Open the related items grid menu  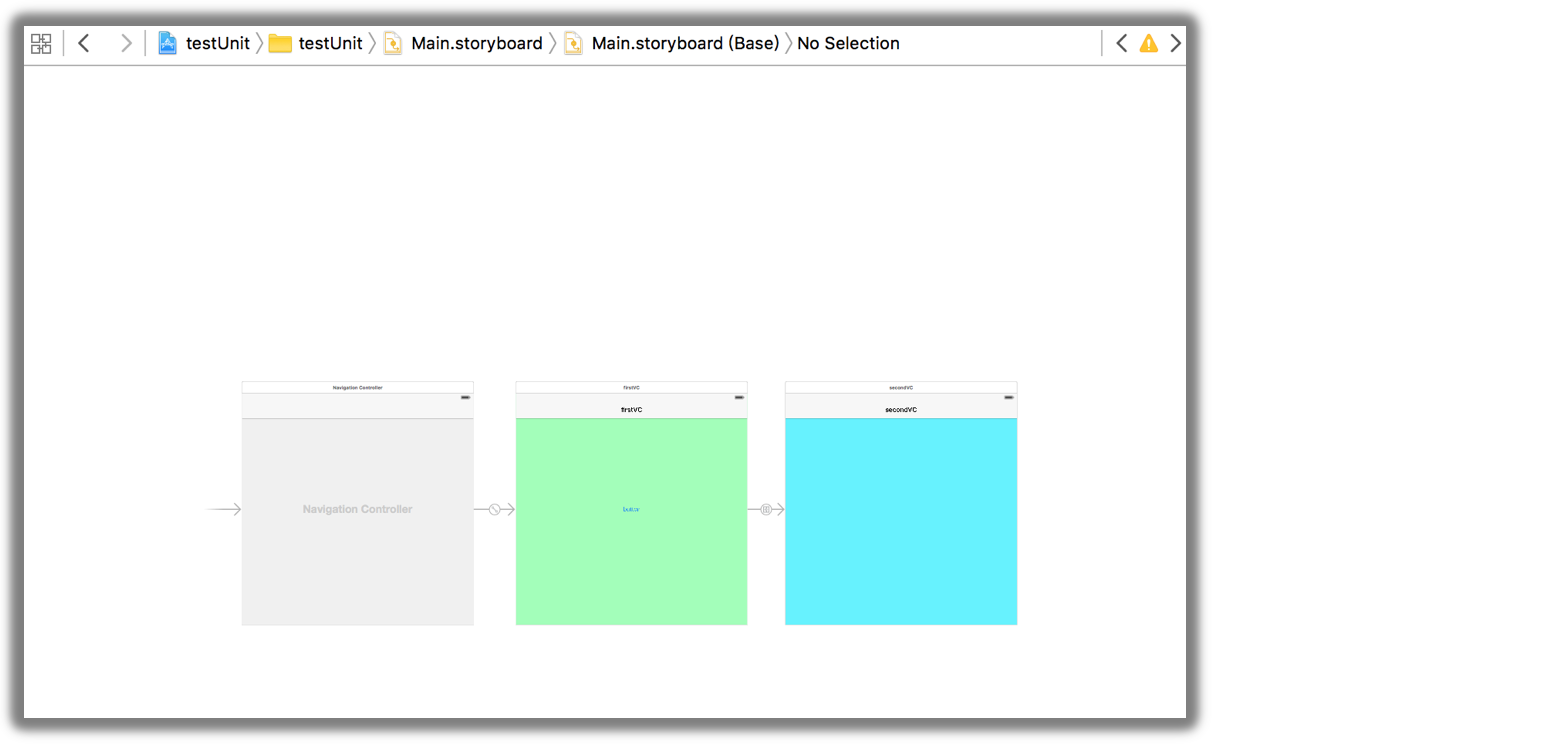(41, 43)
